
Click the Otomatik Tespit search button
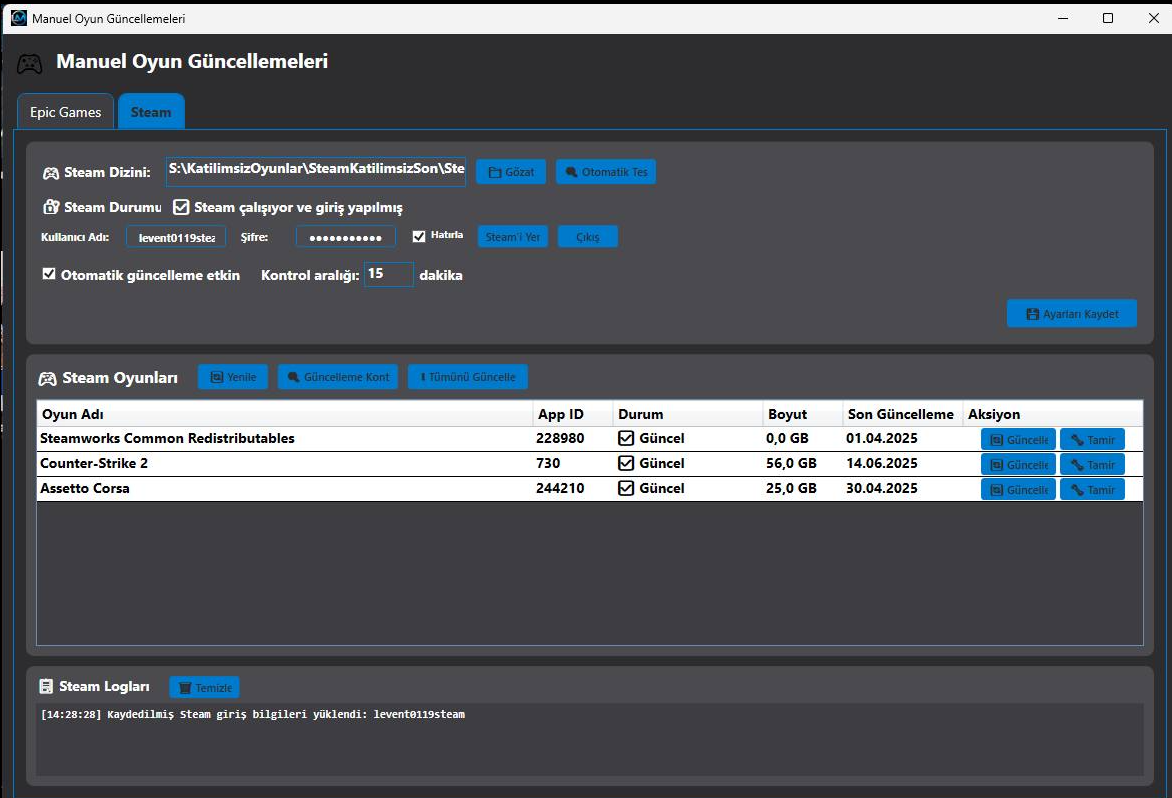pos(606,172)
